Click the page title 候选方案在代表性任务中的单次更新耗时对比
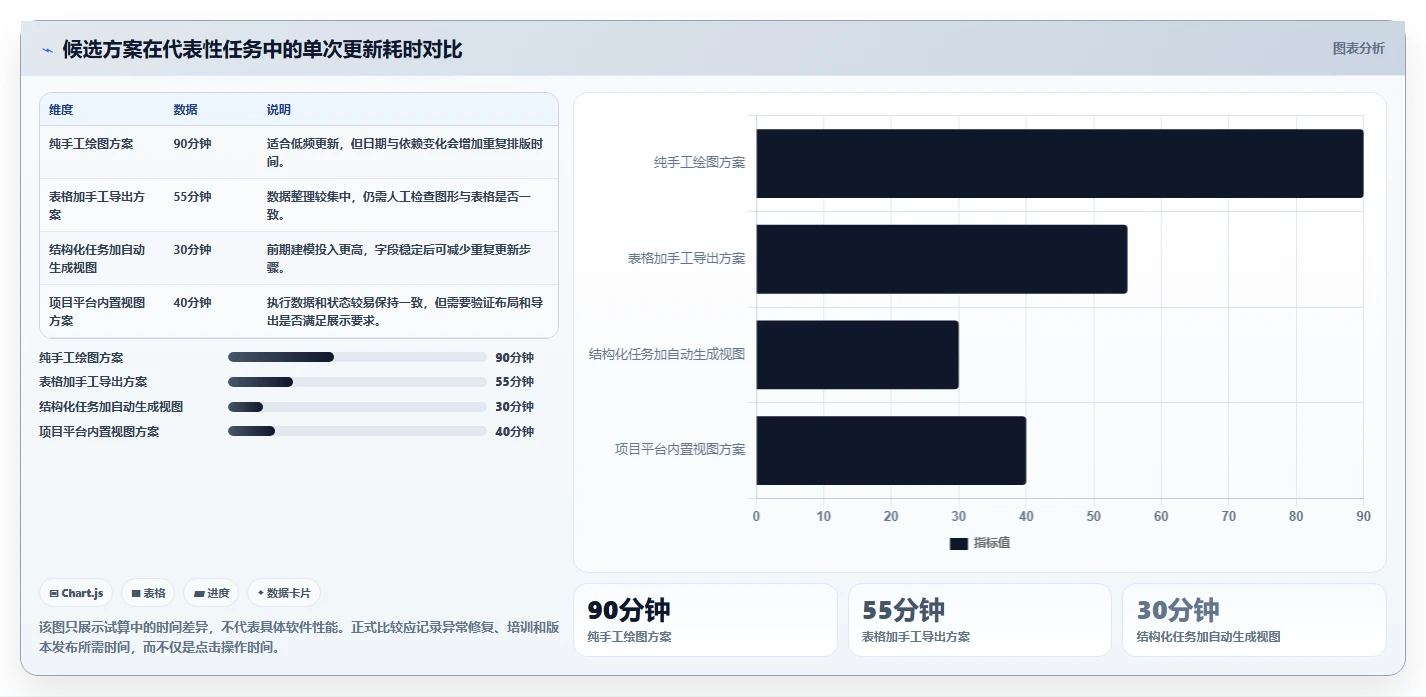The height and width of the screenshot is (697, 1426). coord(263,49)
